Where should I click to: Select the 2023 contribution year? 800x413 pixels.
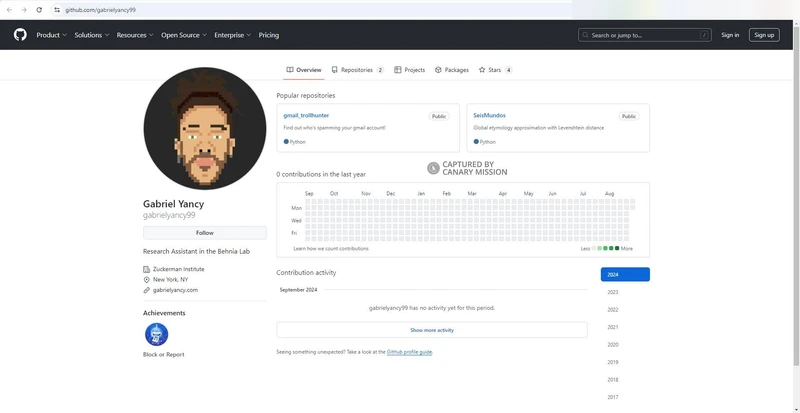coord(613,292)
